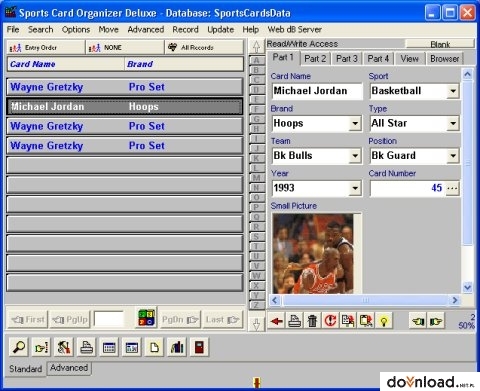Open the form window icon in bottom toolbar
480x391 pixels.
[x=132, y=347]
